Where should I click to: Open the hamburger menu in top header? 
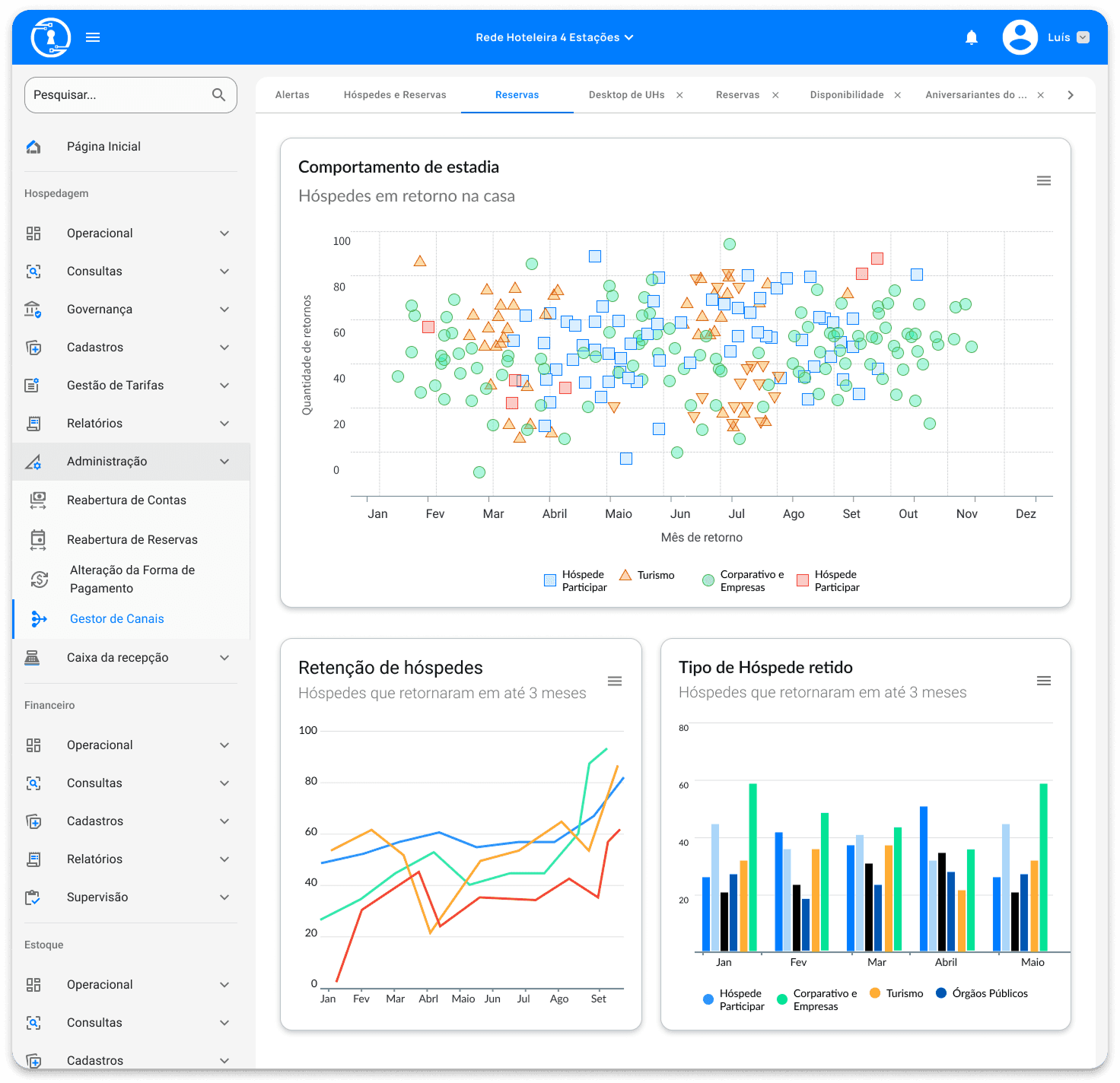(93, 37)
